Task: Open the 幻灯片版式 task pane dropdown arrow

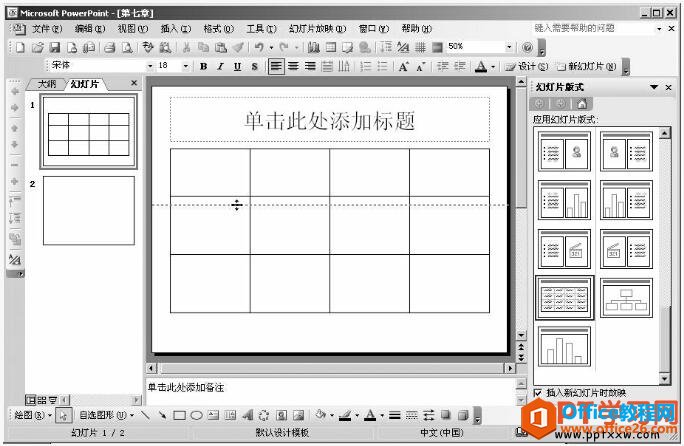Action: (654, 87)
